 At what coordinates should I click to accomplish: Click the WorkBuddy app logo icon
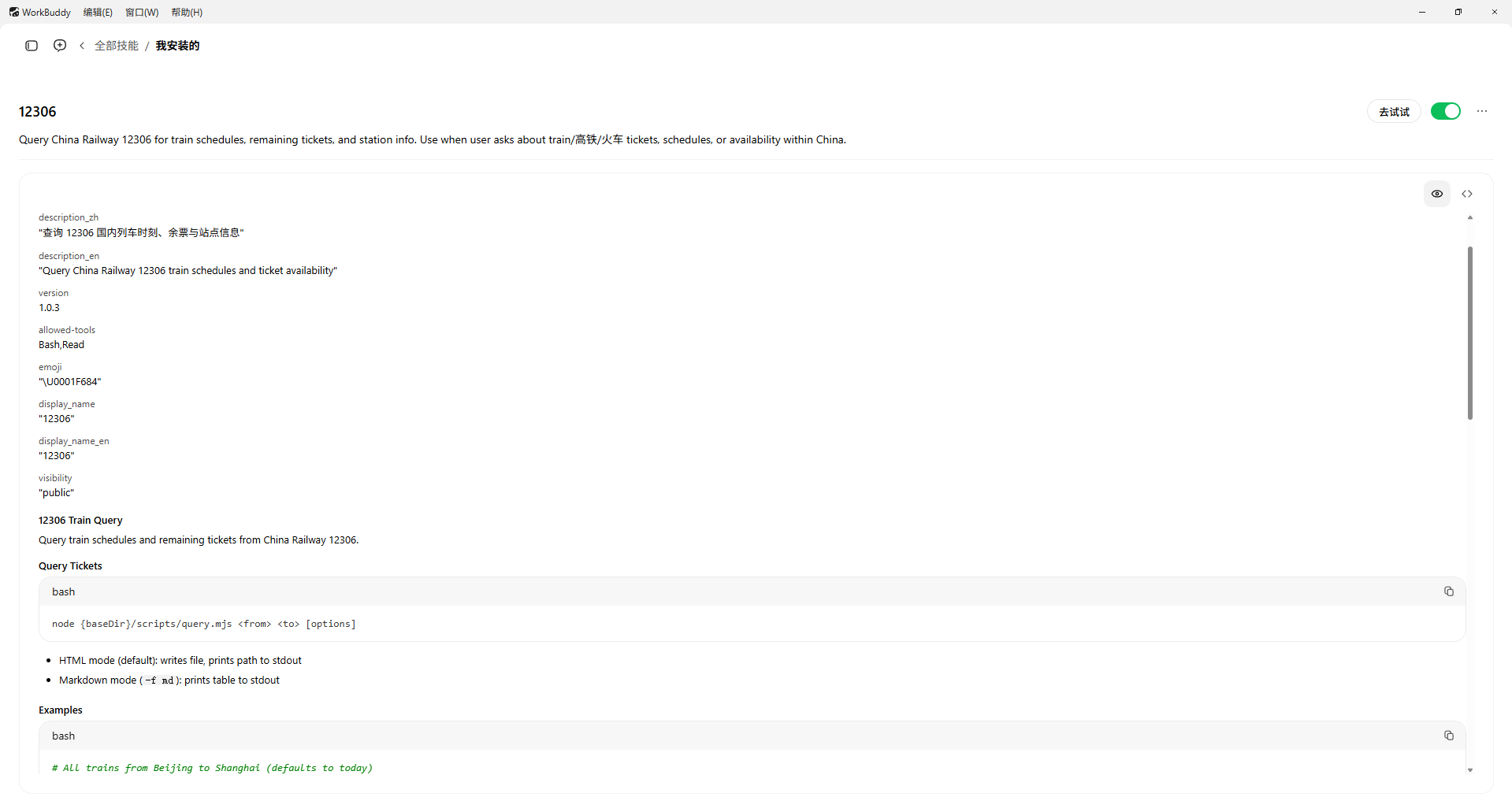click(x=13, y=12)
